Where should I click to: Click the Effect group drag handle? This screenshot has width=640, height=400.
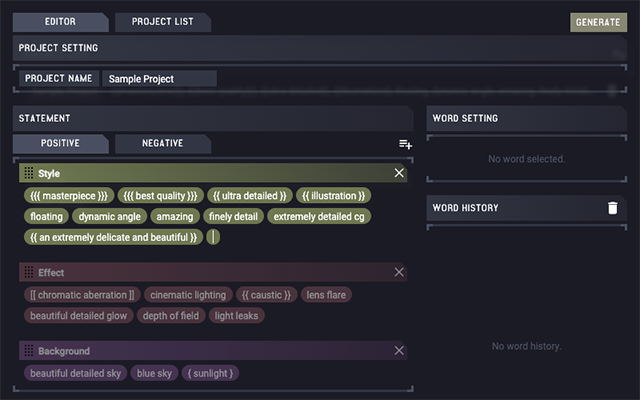tap(29, 272)
